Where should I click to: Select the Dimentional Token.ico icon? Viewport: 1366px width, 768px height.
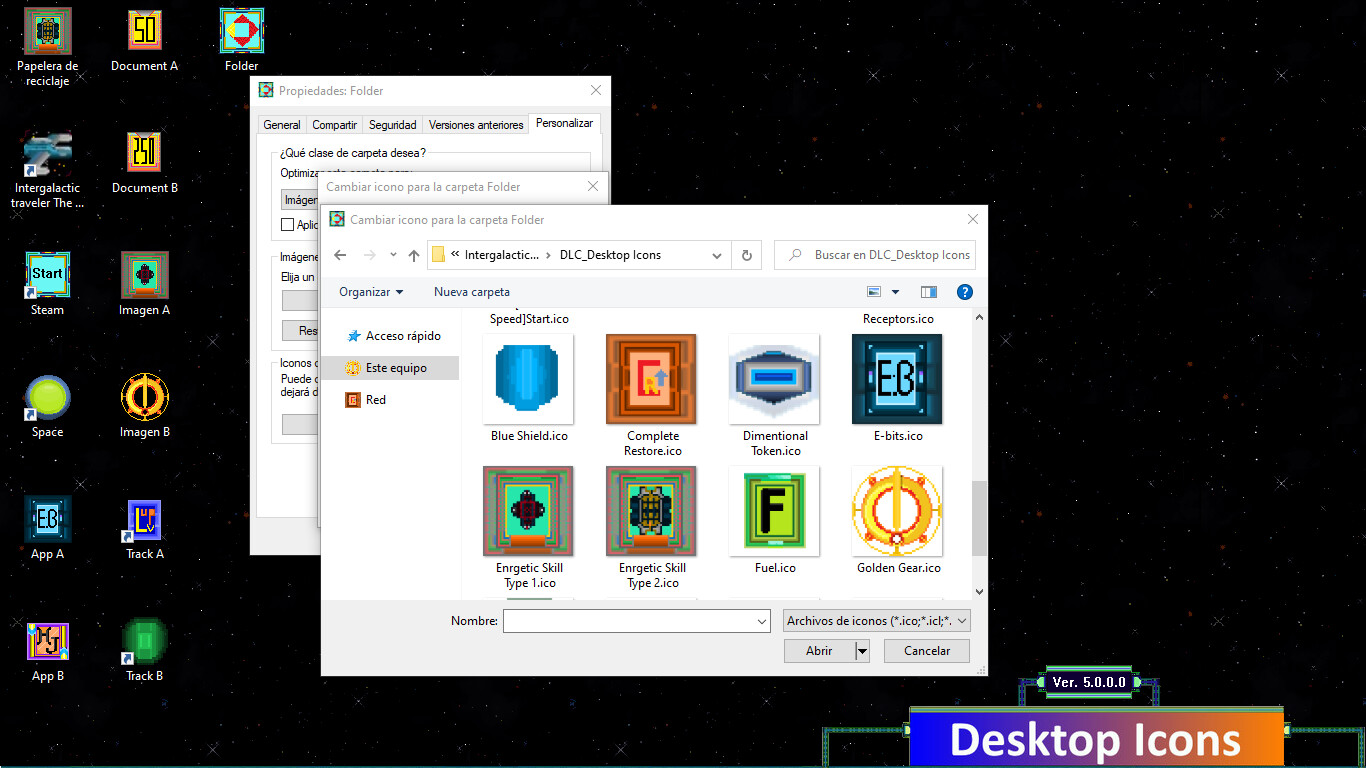click(x=774, y=380)
